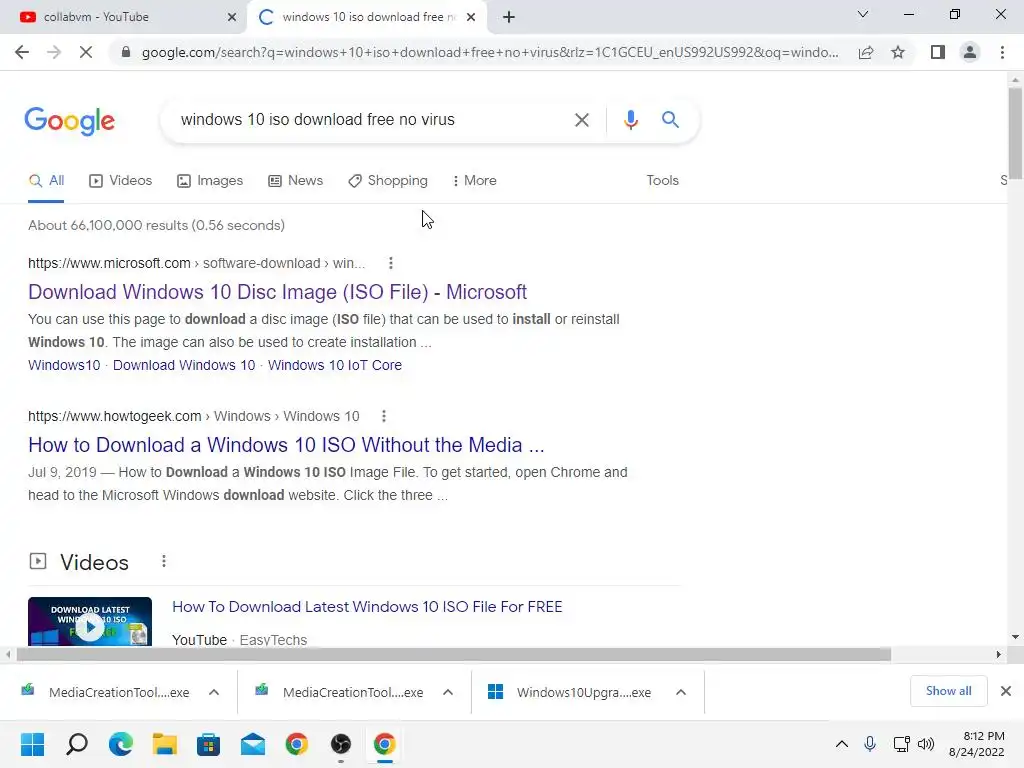The height and width of the screenshot is (768, 1024).
Task: Open Mail app from taskbar
Action: click(x=253, y=744)
